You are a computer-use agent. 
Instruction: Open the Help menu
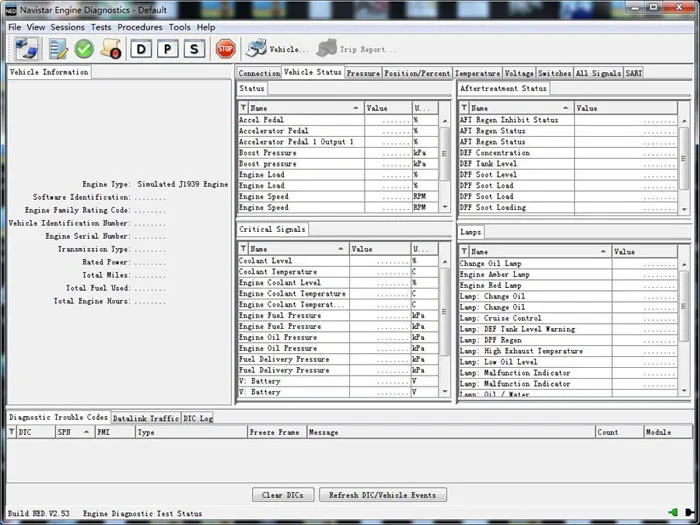pyautogui.click(x=206, y=27)
